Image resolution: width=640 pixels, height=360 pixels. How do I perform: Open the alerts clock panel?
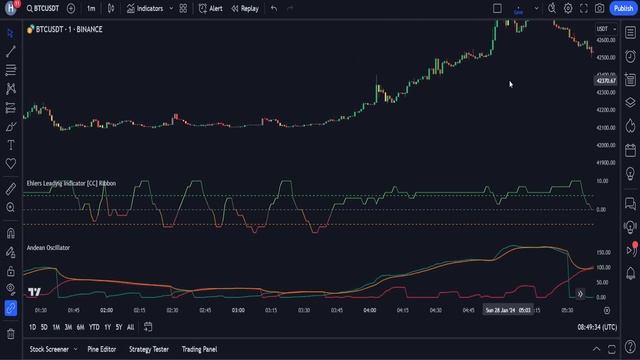click(630, 56)
